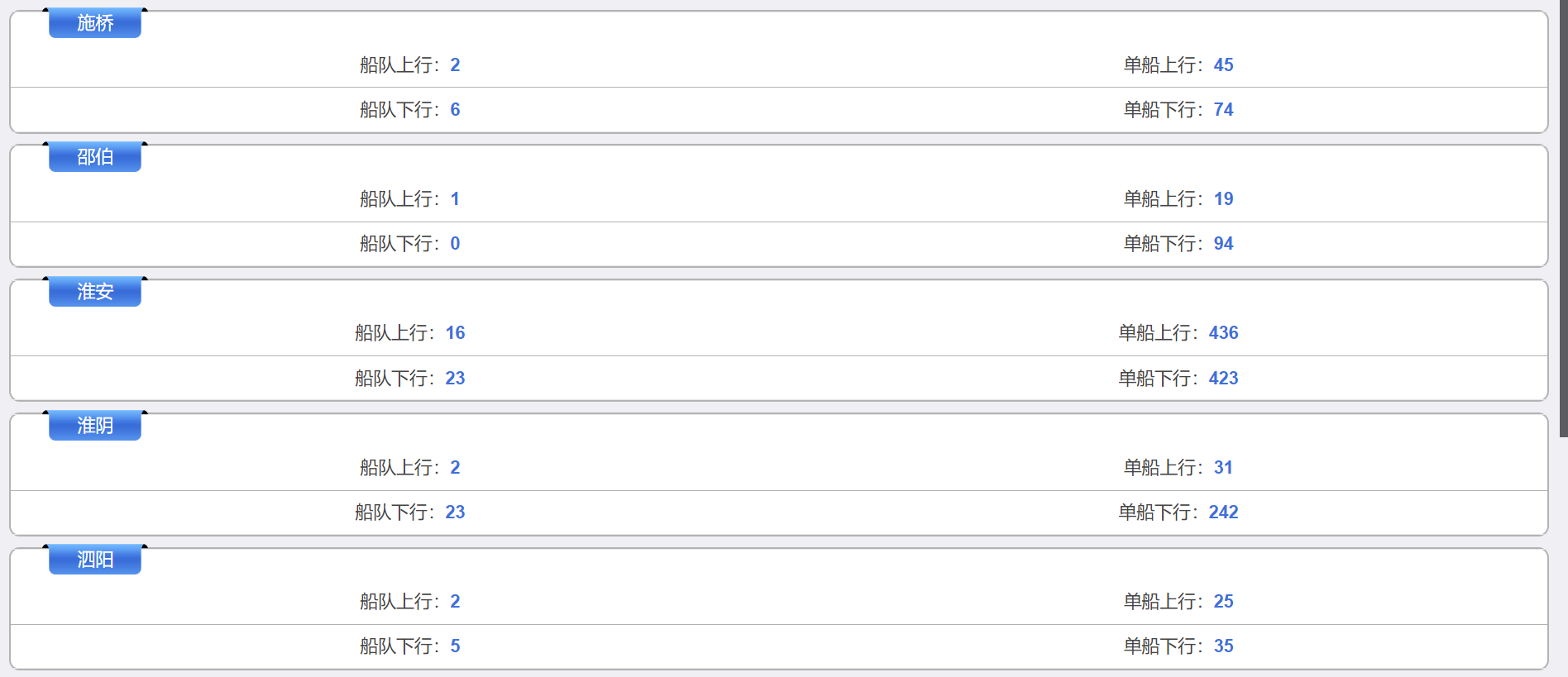Click 施桥 船队下行 value 6
Screen dimensions: 1568x677
(x=455, y=110)
